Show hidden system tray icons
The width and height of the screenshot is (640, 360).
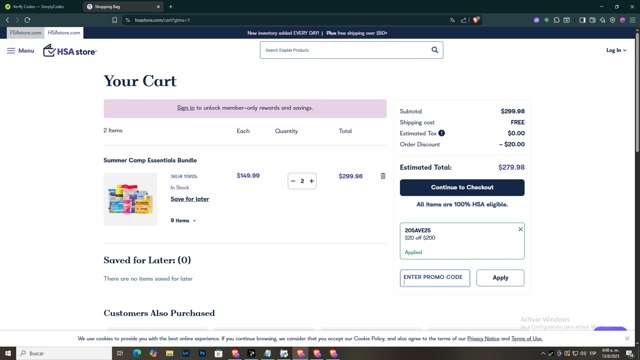(543, 353)
